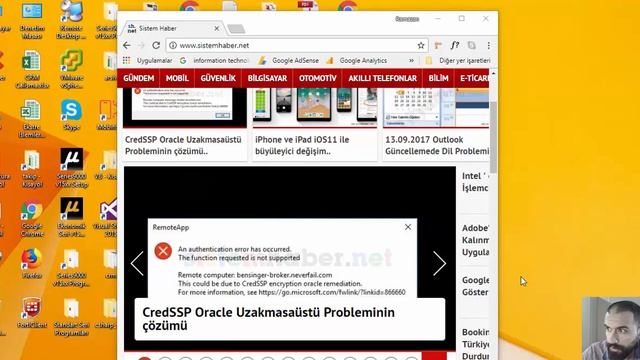Open the Firefox desktop shortcut
The image size is (640, 360).
pos(32,263)
